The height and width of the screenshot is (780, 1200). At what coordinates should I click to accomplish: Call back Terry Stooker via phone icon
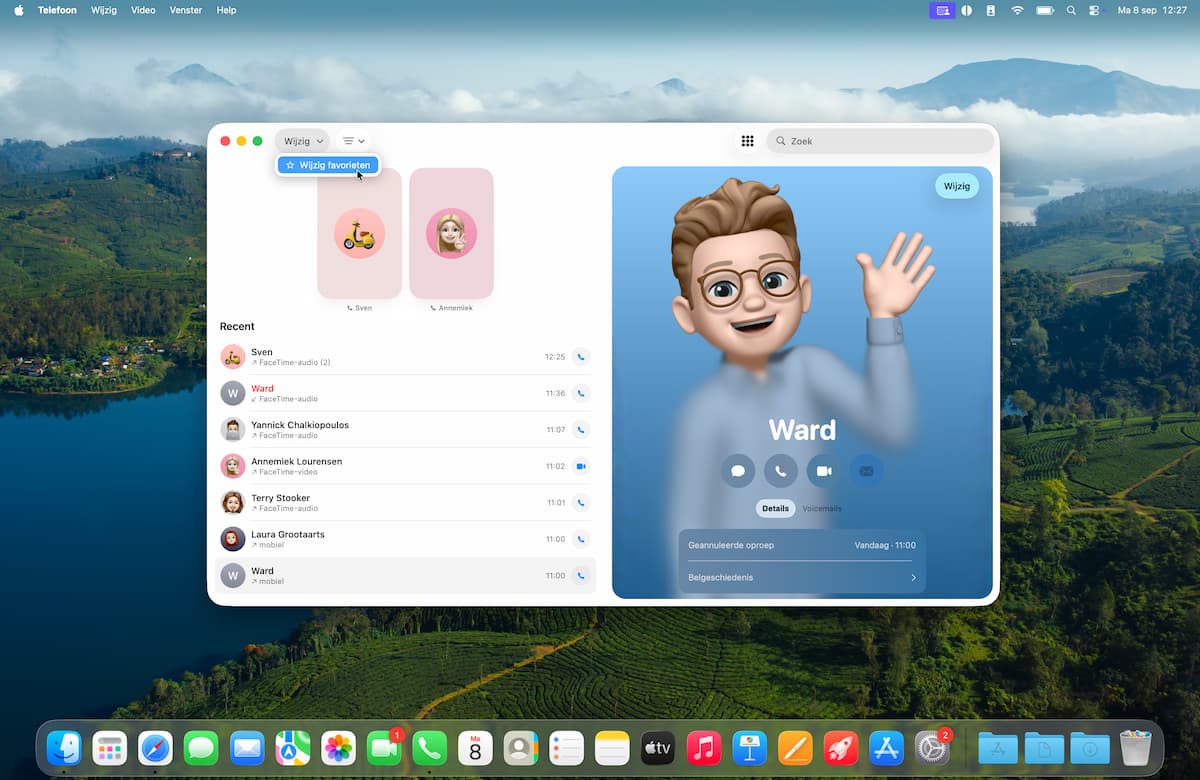(x=580, y=502)
